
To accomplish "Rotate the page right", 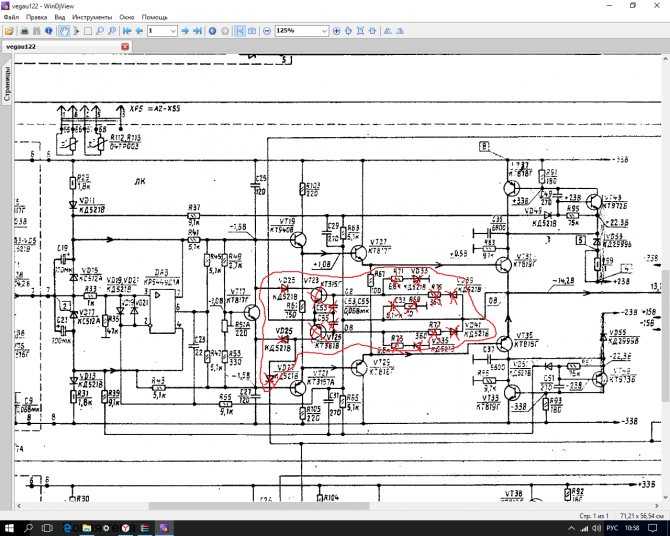I will pyautogui.click(x=400, y=31).
